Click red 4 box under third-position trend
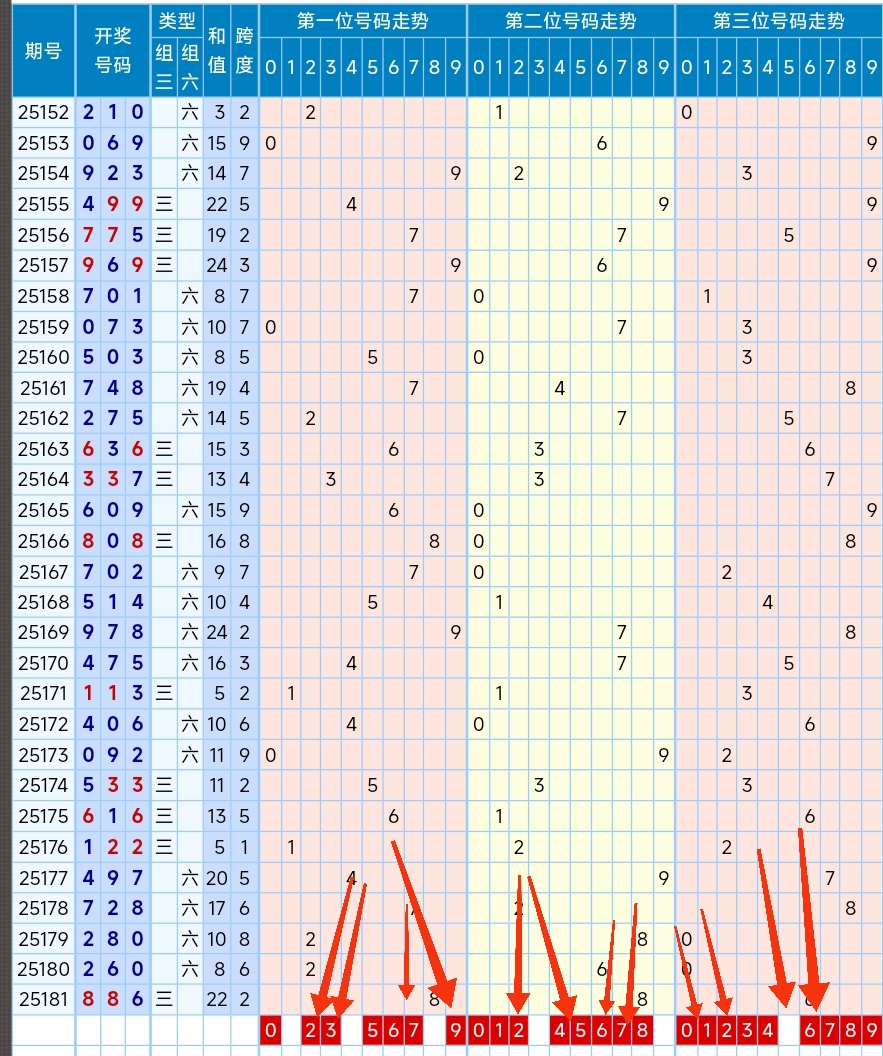Image resolution: width=883 pixels, height=1056 pixels. click(768, 1030)
